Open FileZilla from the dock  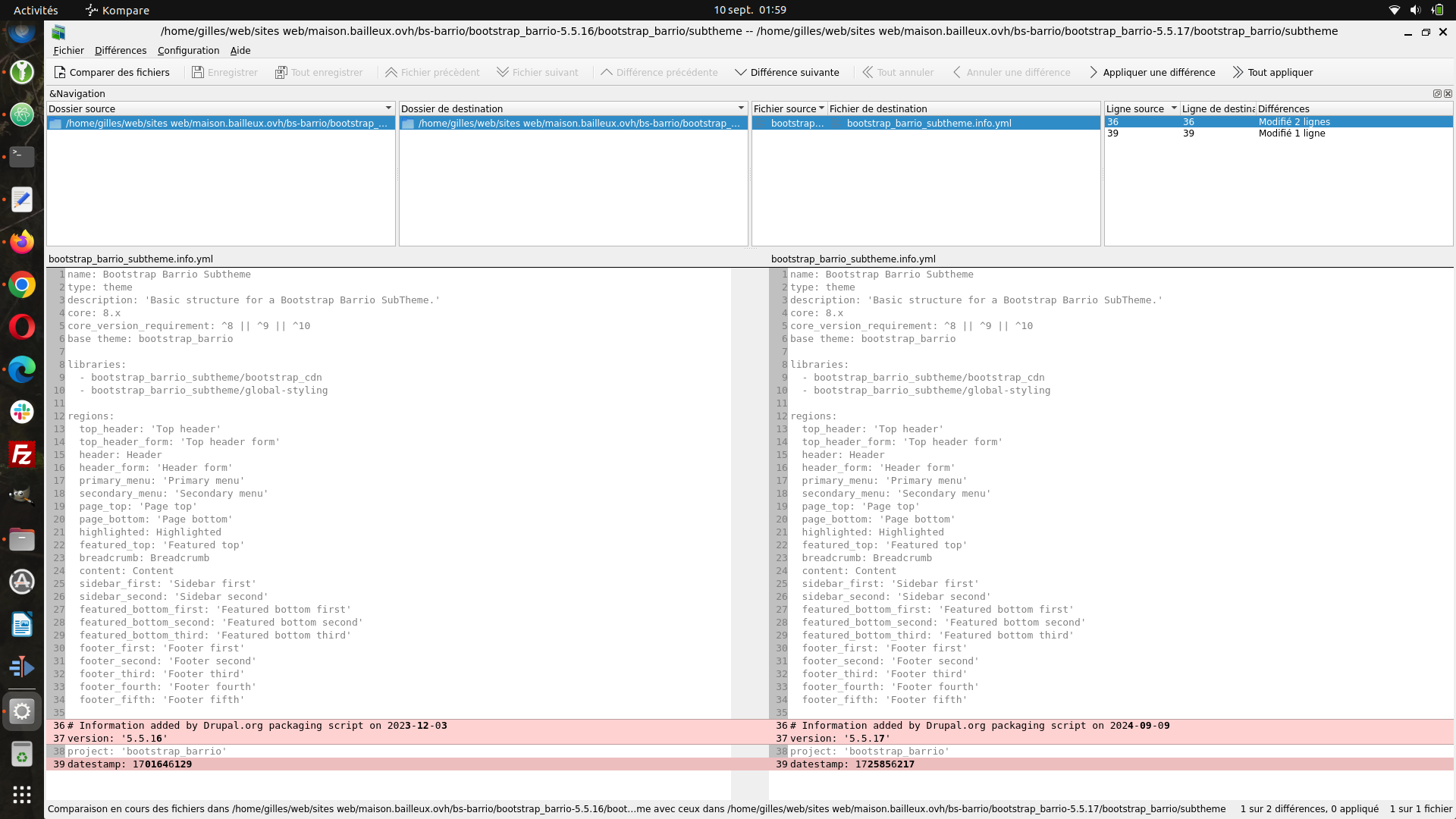click(x=22, y=454)
